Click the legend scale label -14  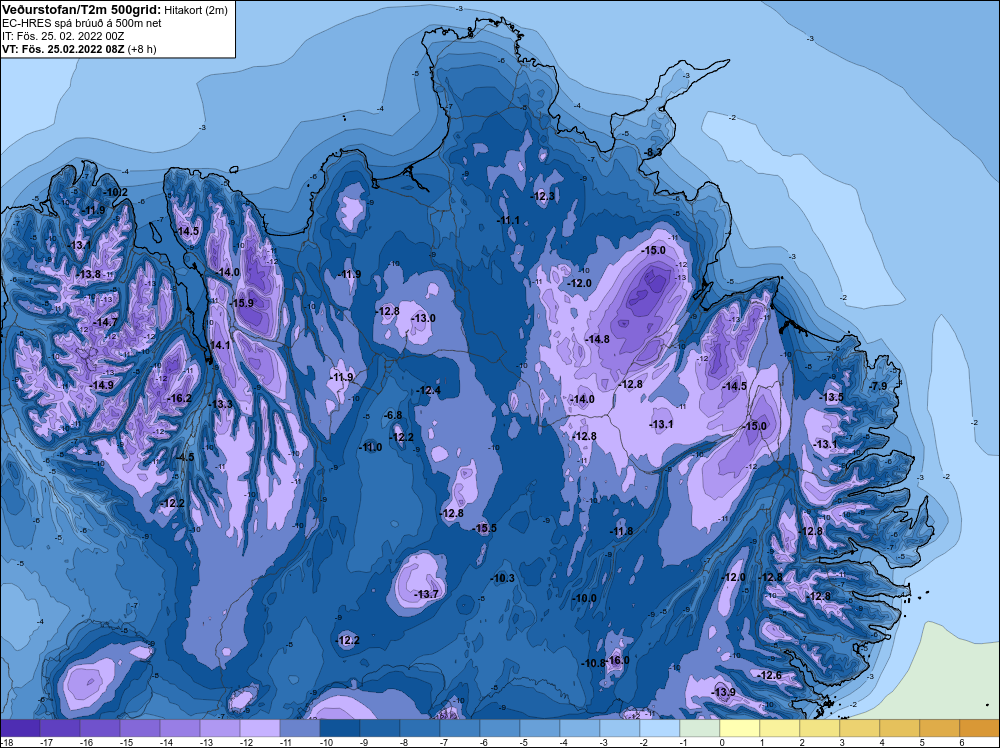166,742
